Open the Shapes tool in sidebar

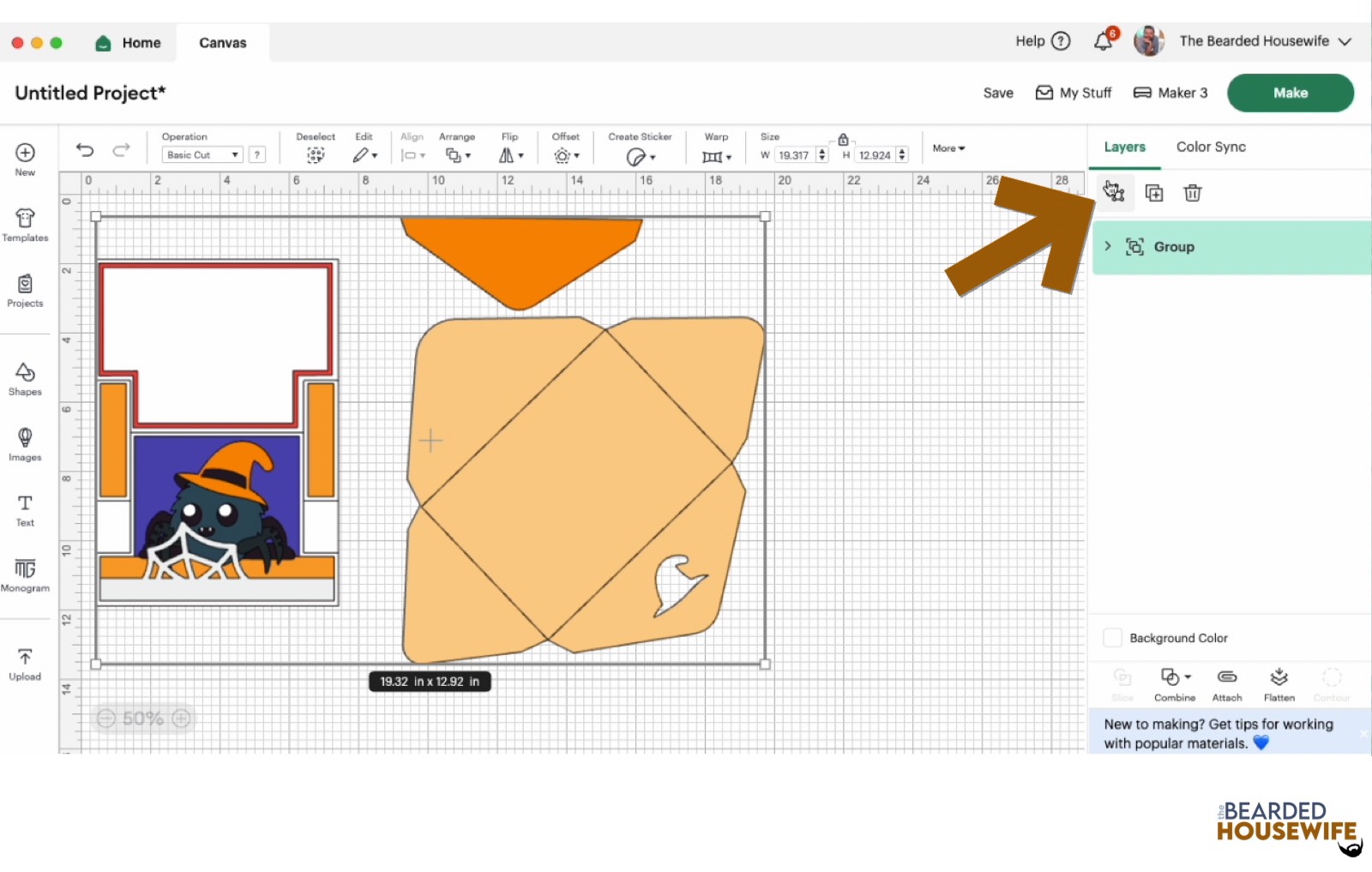25,378
